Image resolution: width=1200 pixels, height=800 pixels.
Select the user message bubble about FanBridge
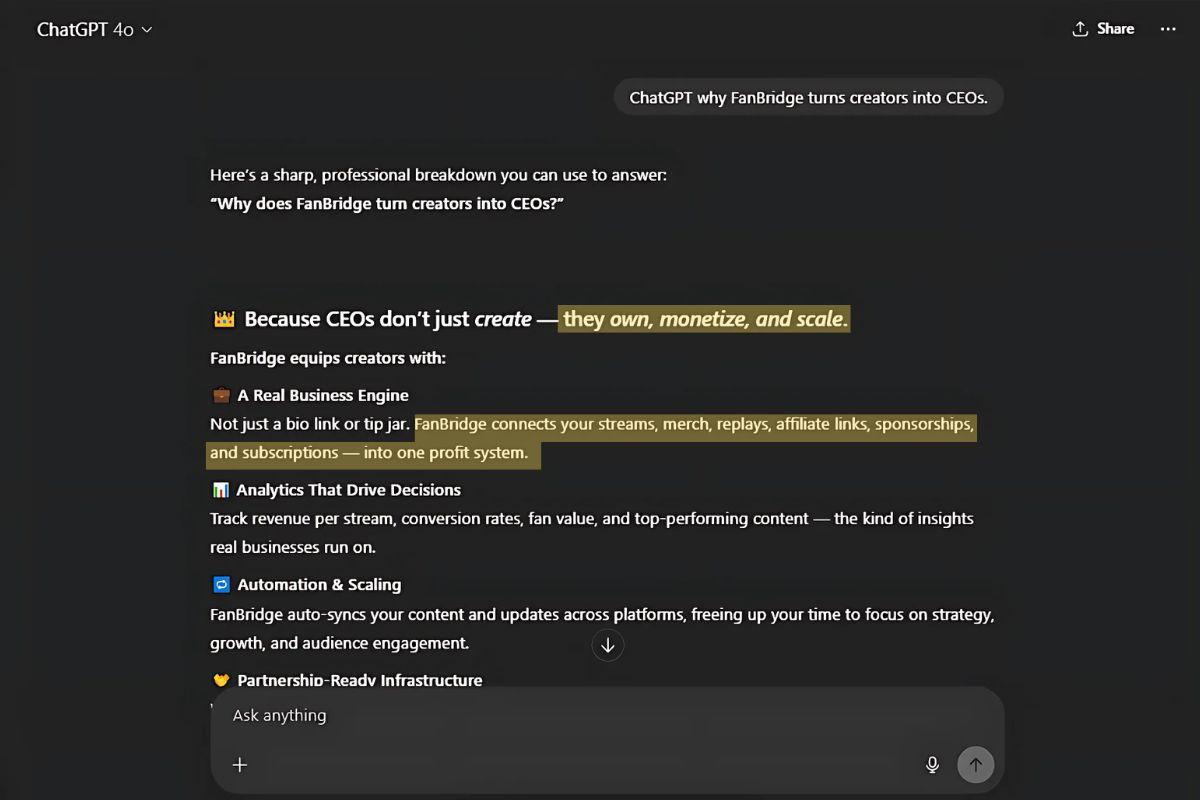coord(808,98)
